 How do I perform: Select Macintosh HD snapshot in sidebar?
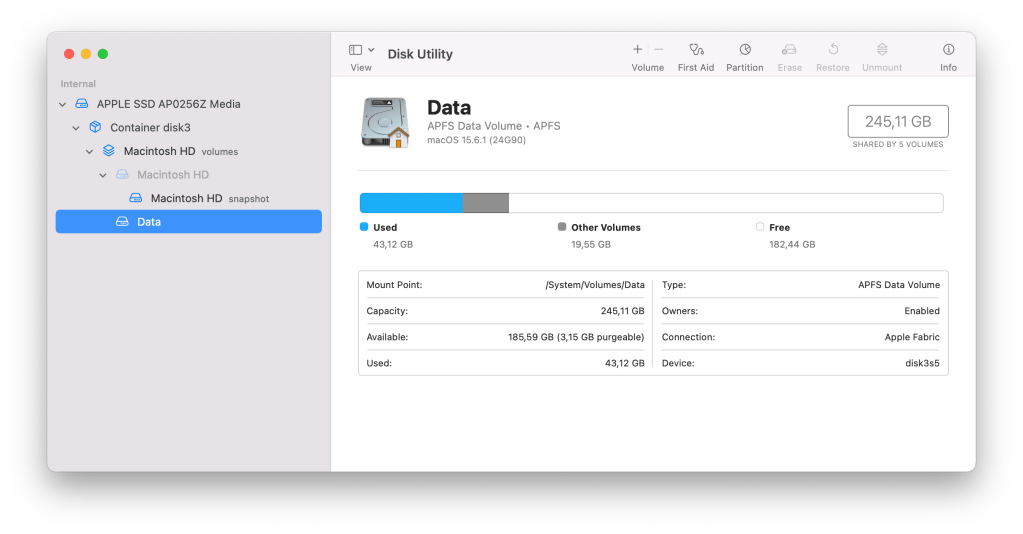coord(186,198)
